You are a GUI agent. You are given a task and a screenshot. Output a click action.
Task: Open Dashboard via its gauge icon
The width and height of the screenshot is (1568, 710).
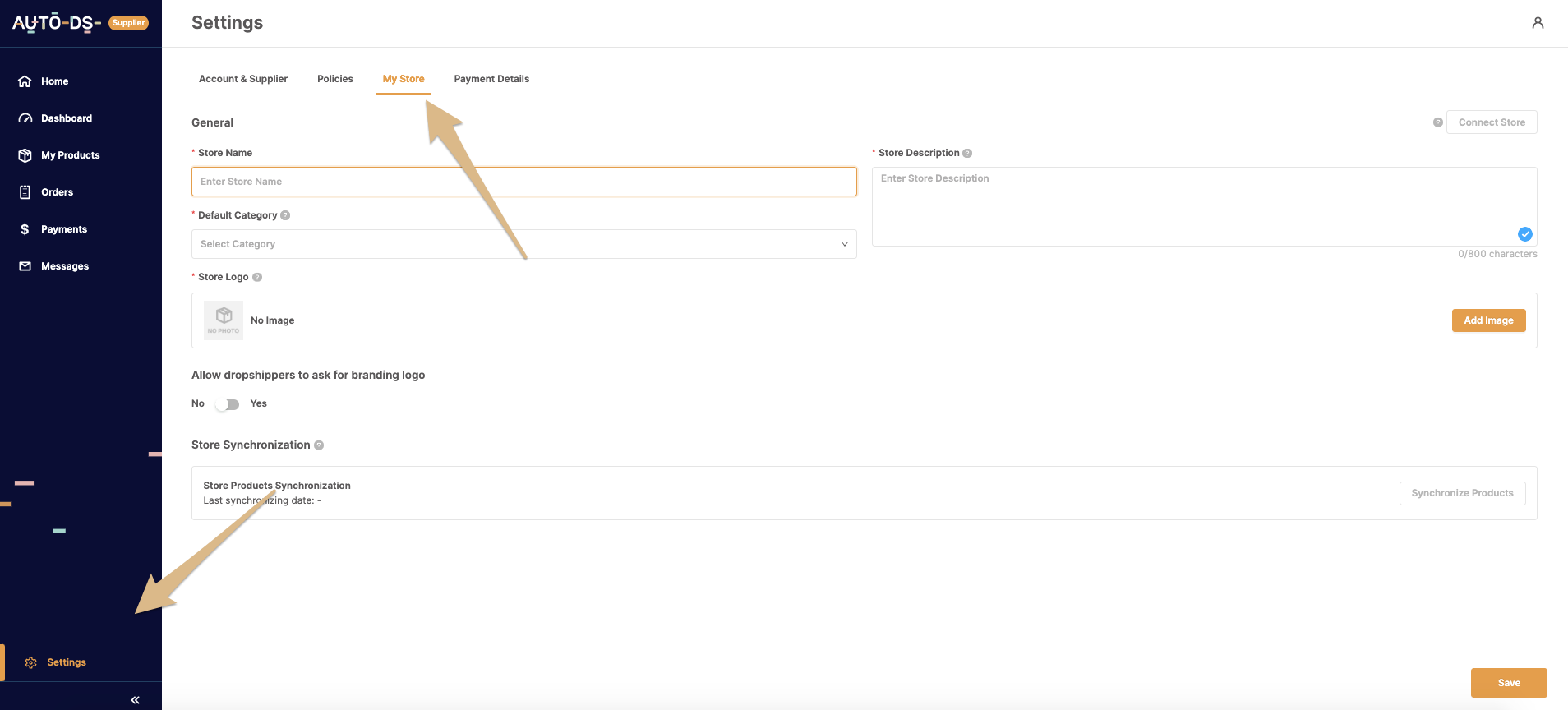(25, 118)
